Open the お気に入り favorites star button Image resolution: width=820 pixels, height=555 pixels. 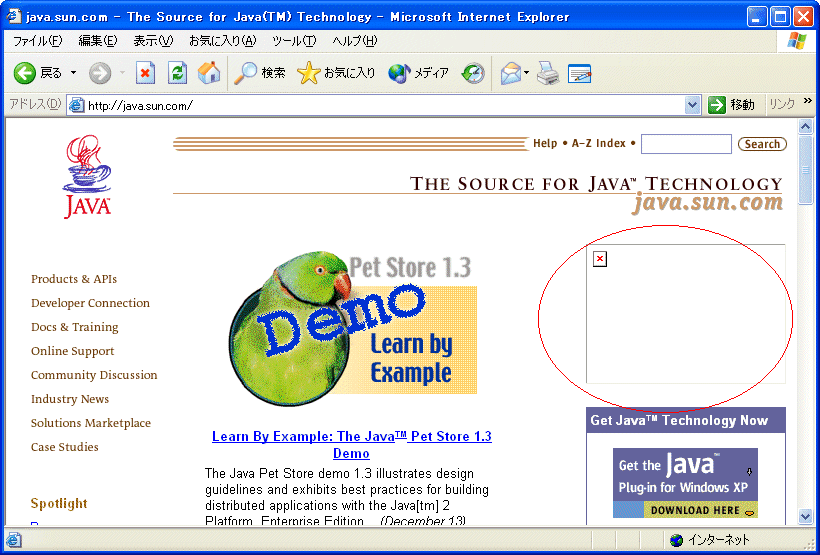coord(336,73)
